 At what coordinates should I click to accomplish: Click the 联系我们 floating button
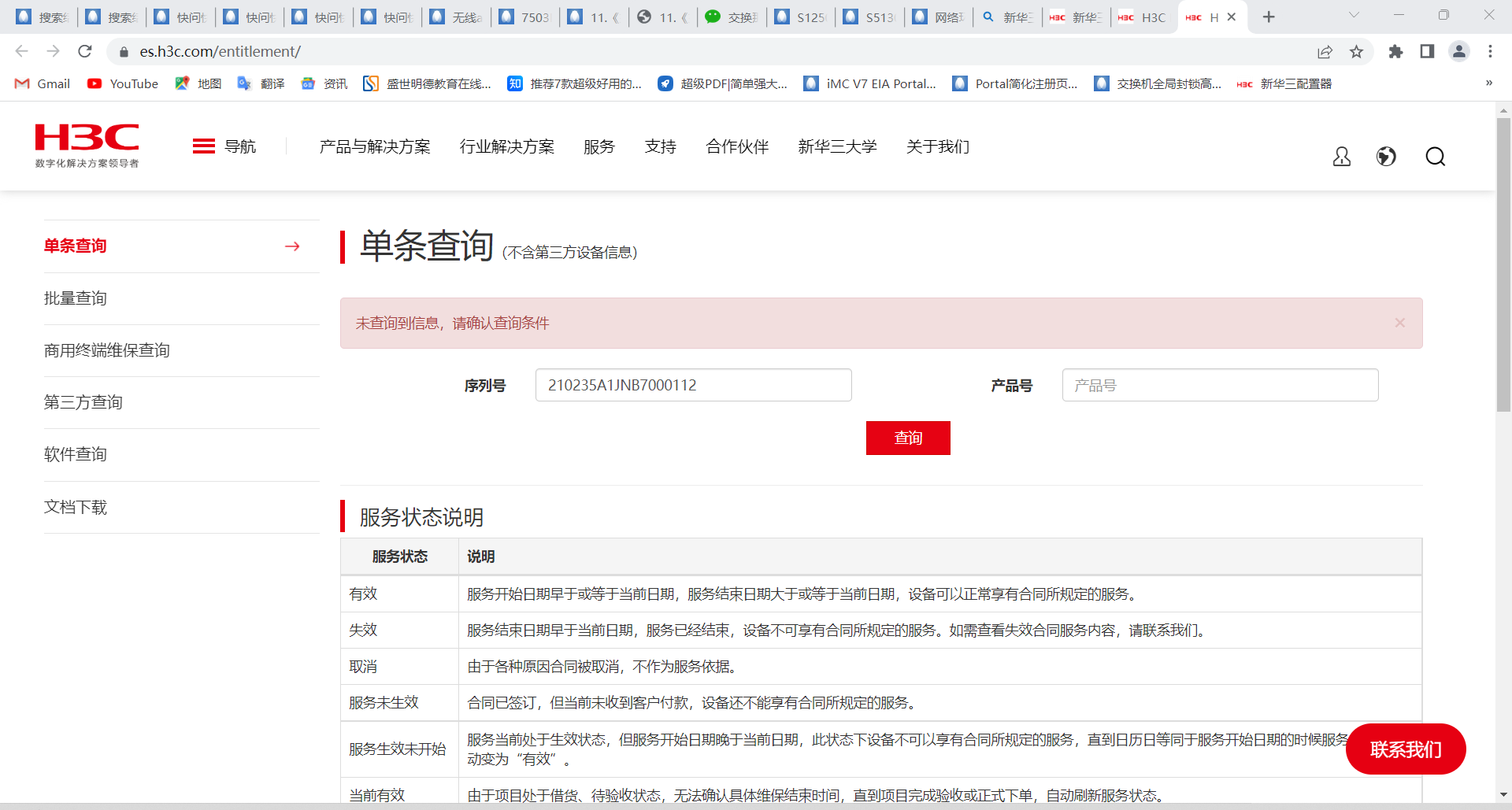coord(1405,749)
